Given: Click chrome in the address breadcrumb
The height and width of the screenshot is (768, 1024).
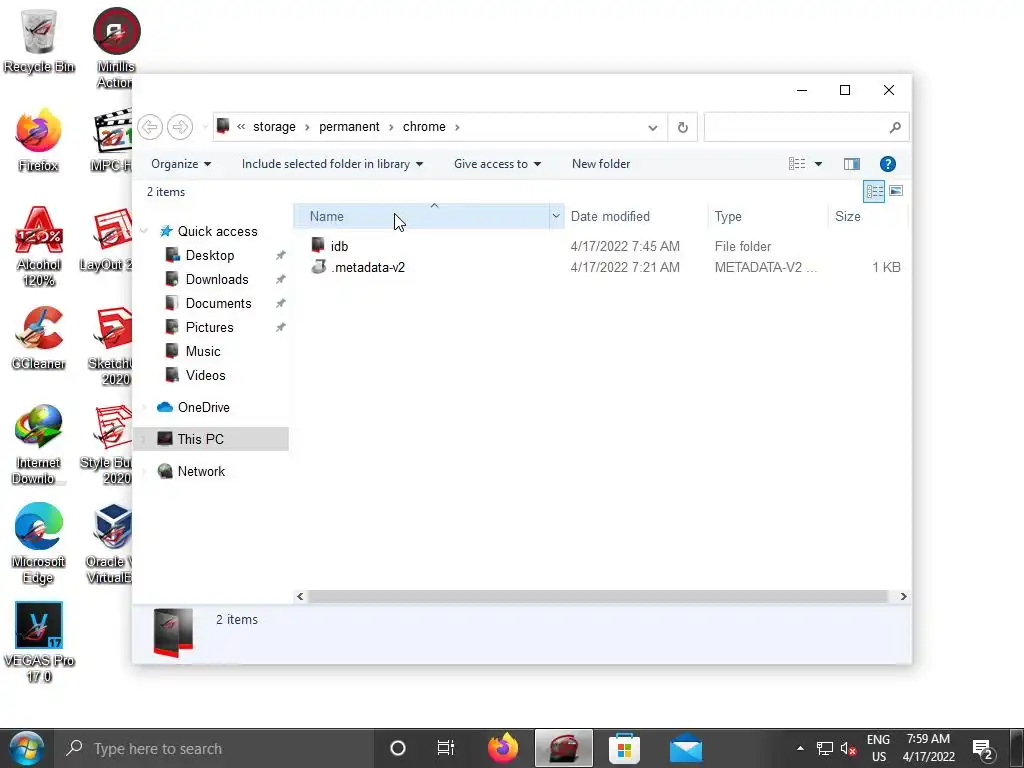Looking at the screenshot, I should pos(424,127).
